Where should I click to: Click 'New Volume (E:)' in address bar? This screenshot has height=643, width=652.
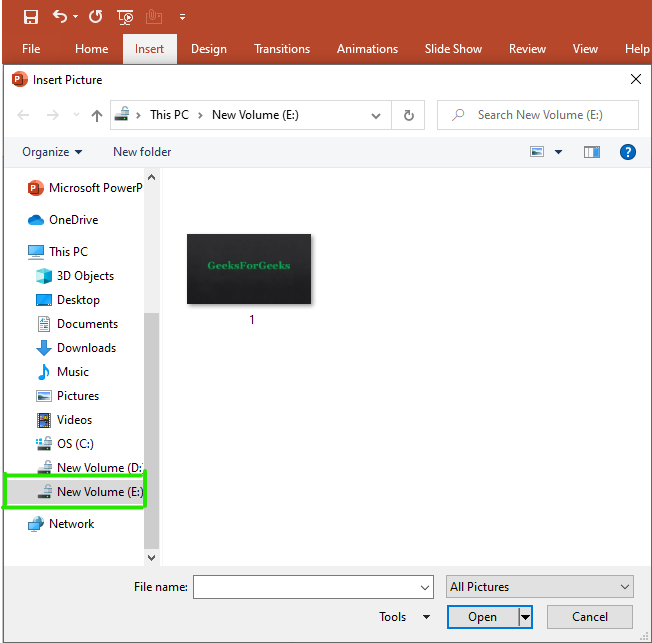pyautogui.click(x=255, y=115)
